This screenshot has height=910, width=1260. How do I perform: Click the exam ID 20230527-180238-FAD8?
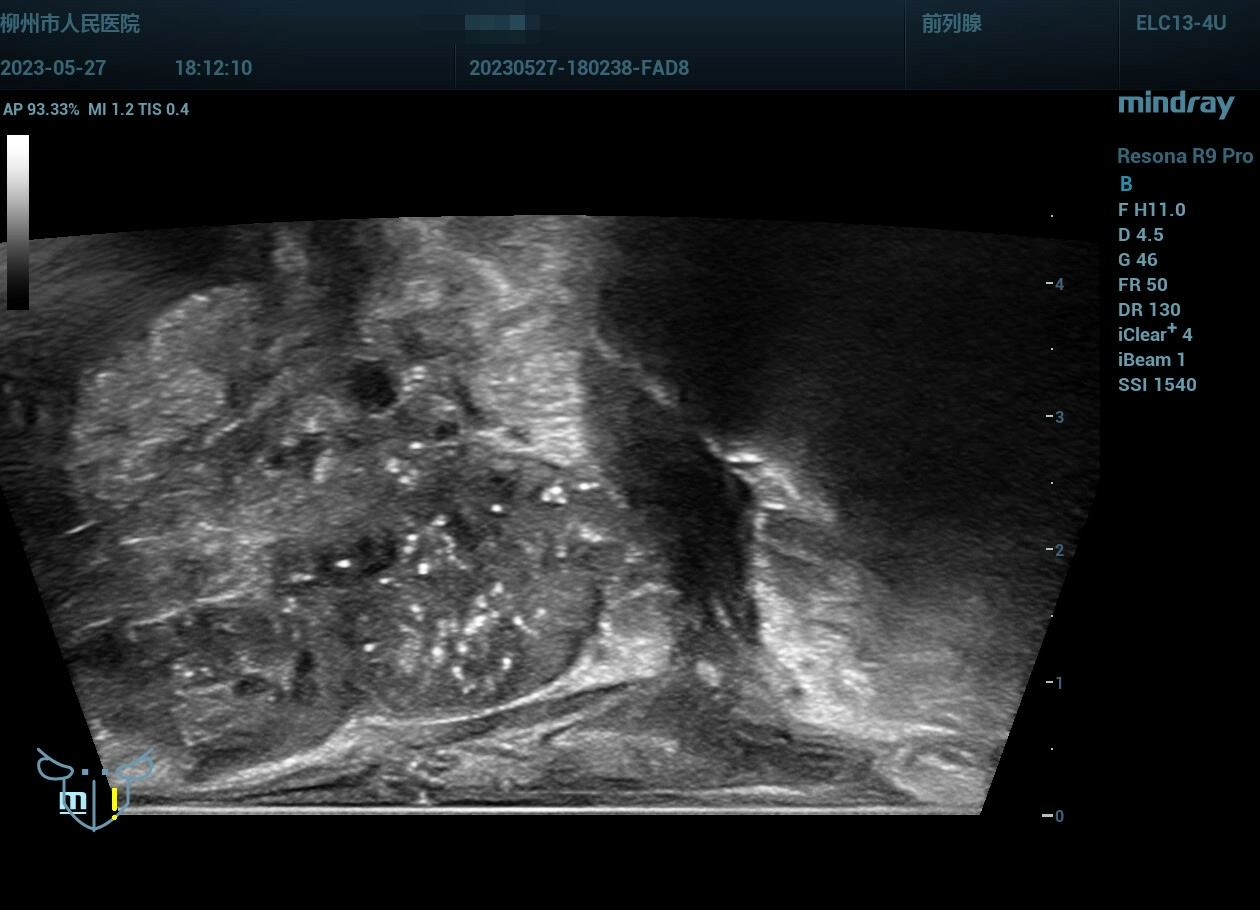[x=578, y=68]
